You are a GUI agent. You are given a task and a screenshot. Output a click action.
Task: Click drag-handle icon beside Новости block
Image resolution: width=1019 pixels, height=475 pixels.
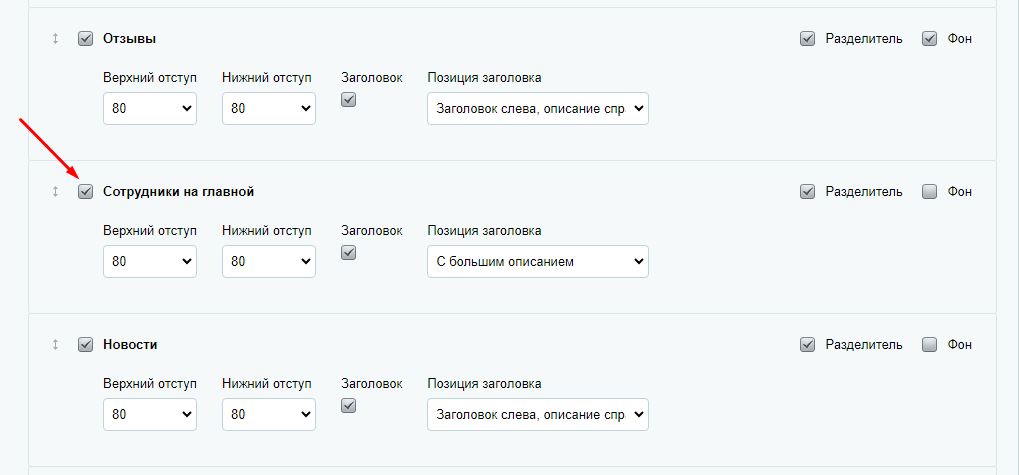[55, 345]
